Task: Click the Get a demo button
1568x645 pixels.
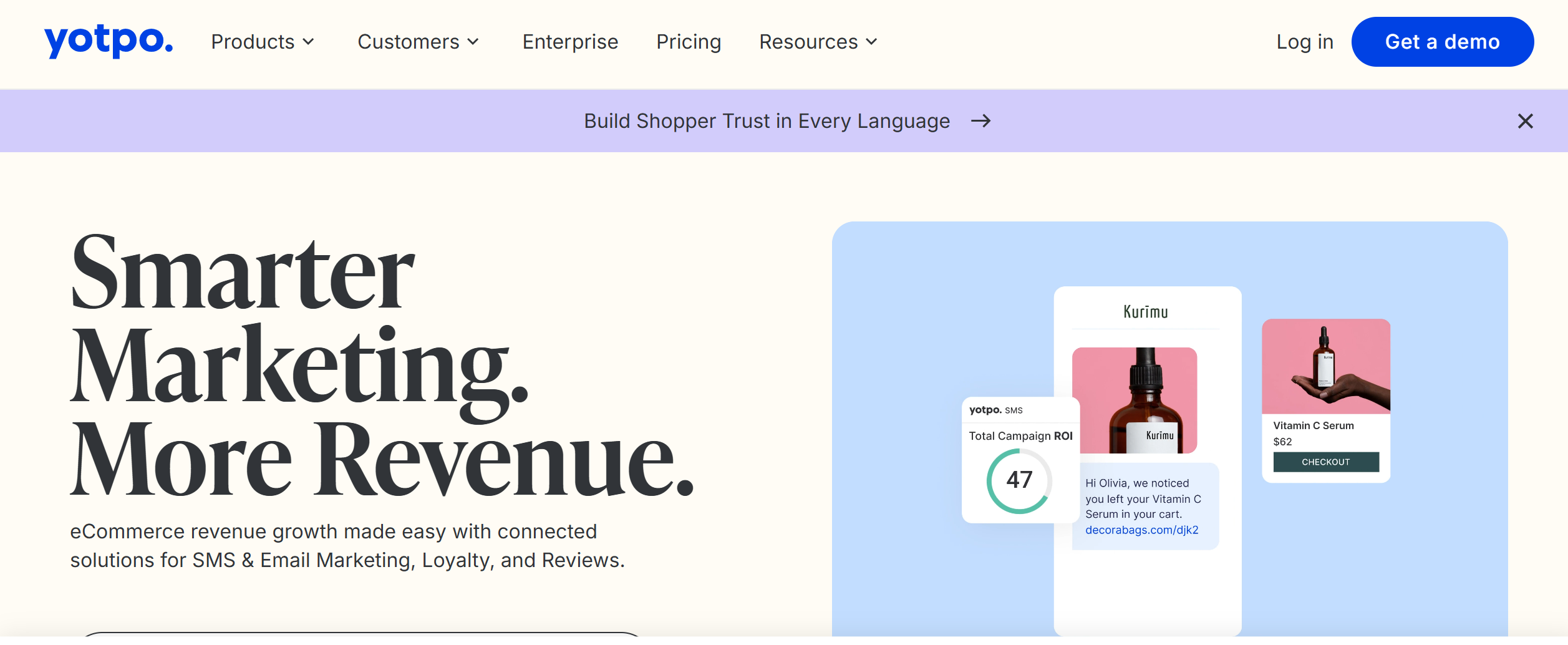Action: point(1442,42)
